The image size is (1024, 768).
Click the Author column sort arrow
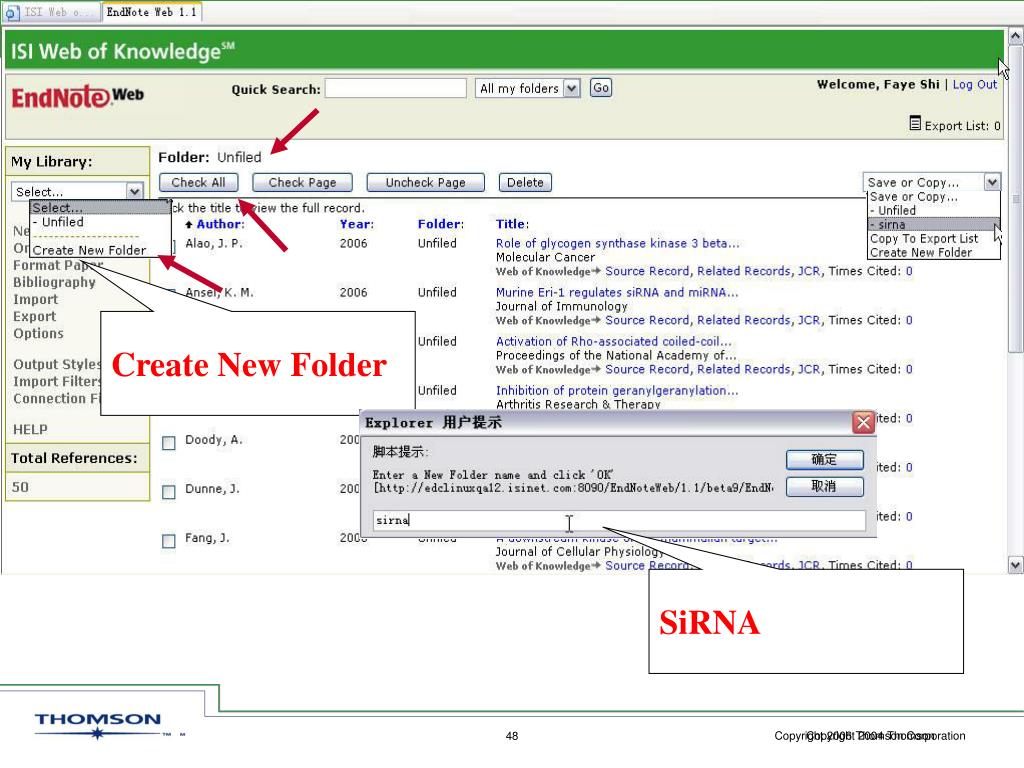pos(189,225)
